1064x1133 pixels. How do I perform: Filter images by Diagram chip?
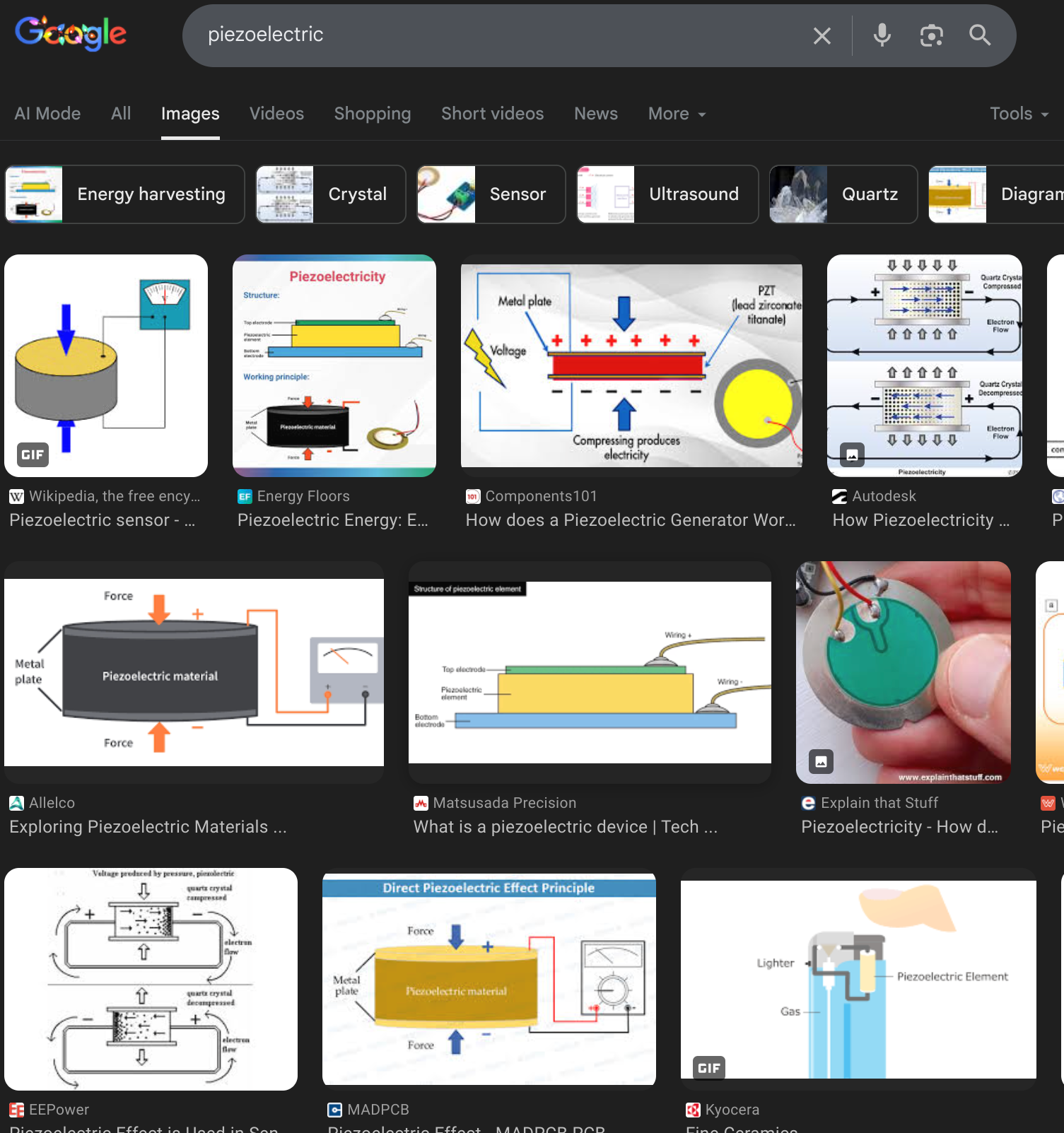point(997,194)
